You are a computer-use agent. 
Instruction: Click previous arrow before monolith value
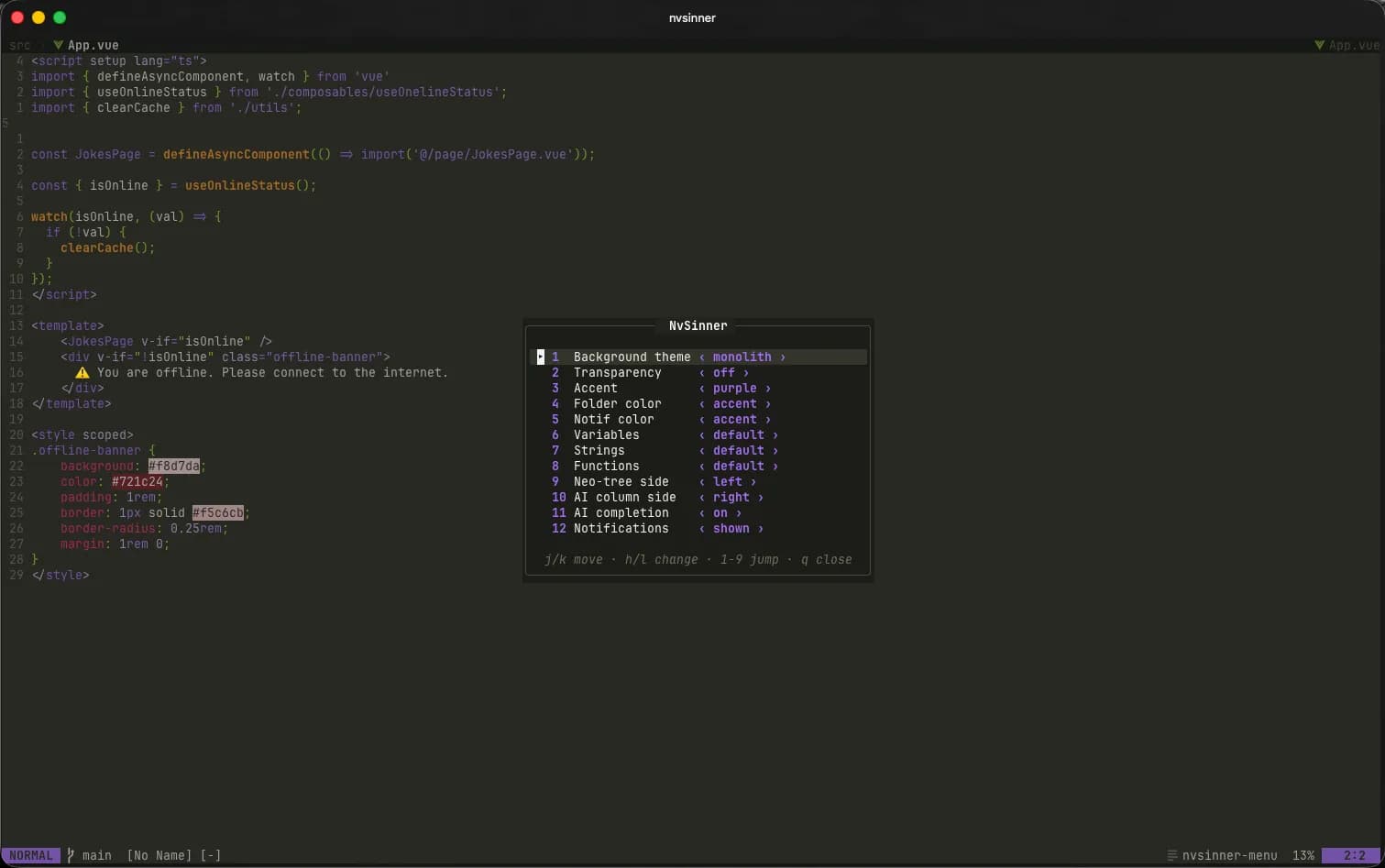click(x=702, y=357)
